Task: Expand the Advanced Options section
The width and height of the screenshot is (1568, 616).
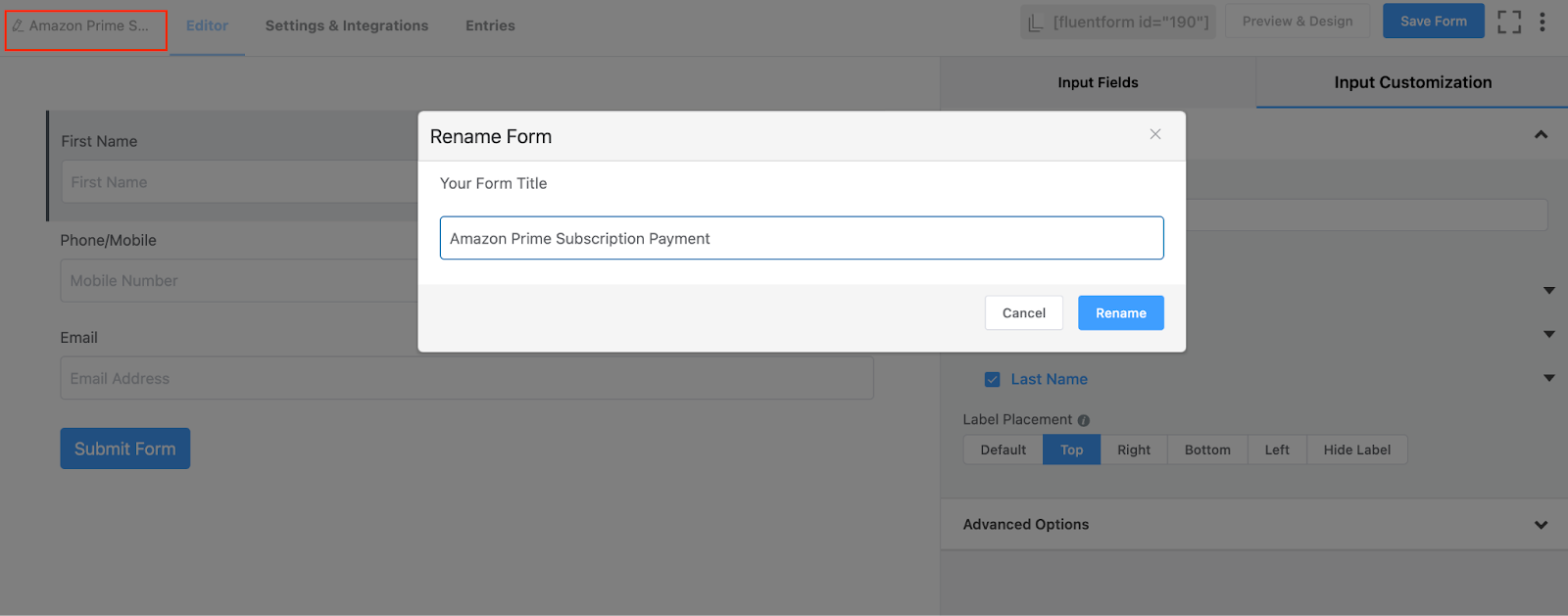Action: tap(1541, 525)
